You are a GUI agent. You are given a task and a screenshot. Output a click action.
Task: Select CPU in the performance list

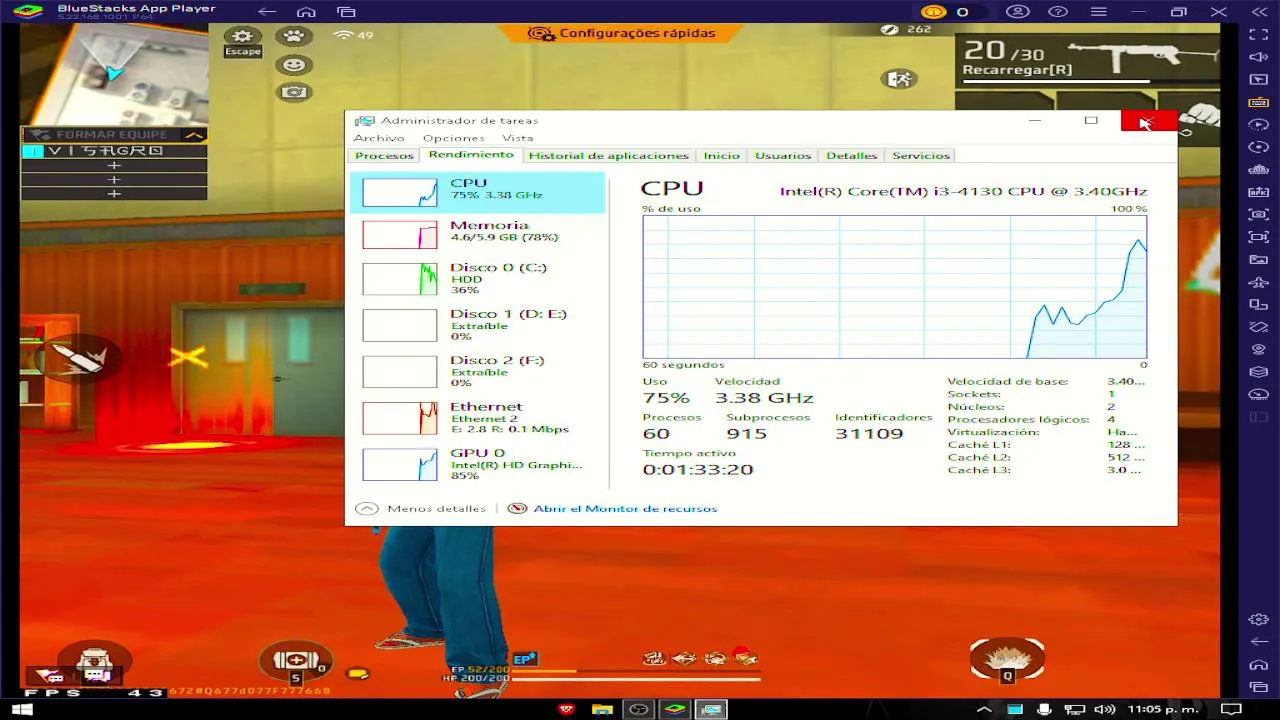pos(478,192)
